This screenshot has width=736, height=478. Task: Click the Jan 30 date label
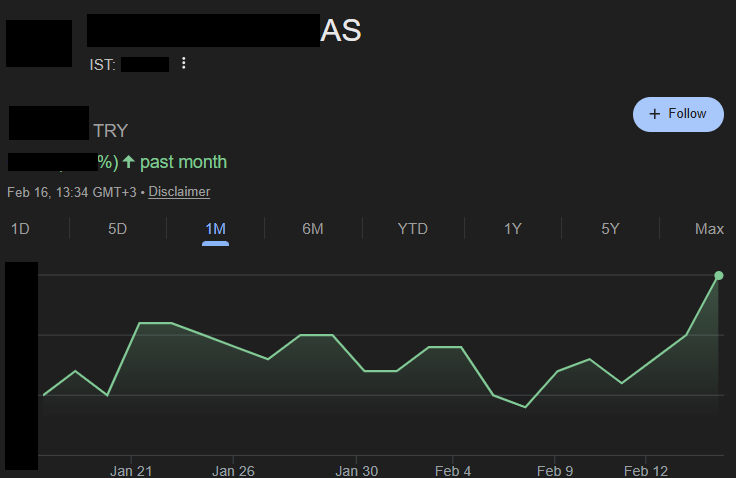(x=357, y=470)
